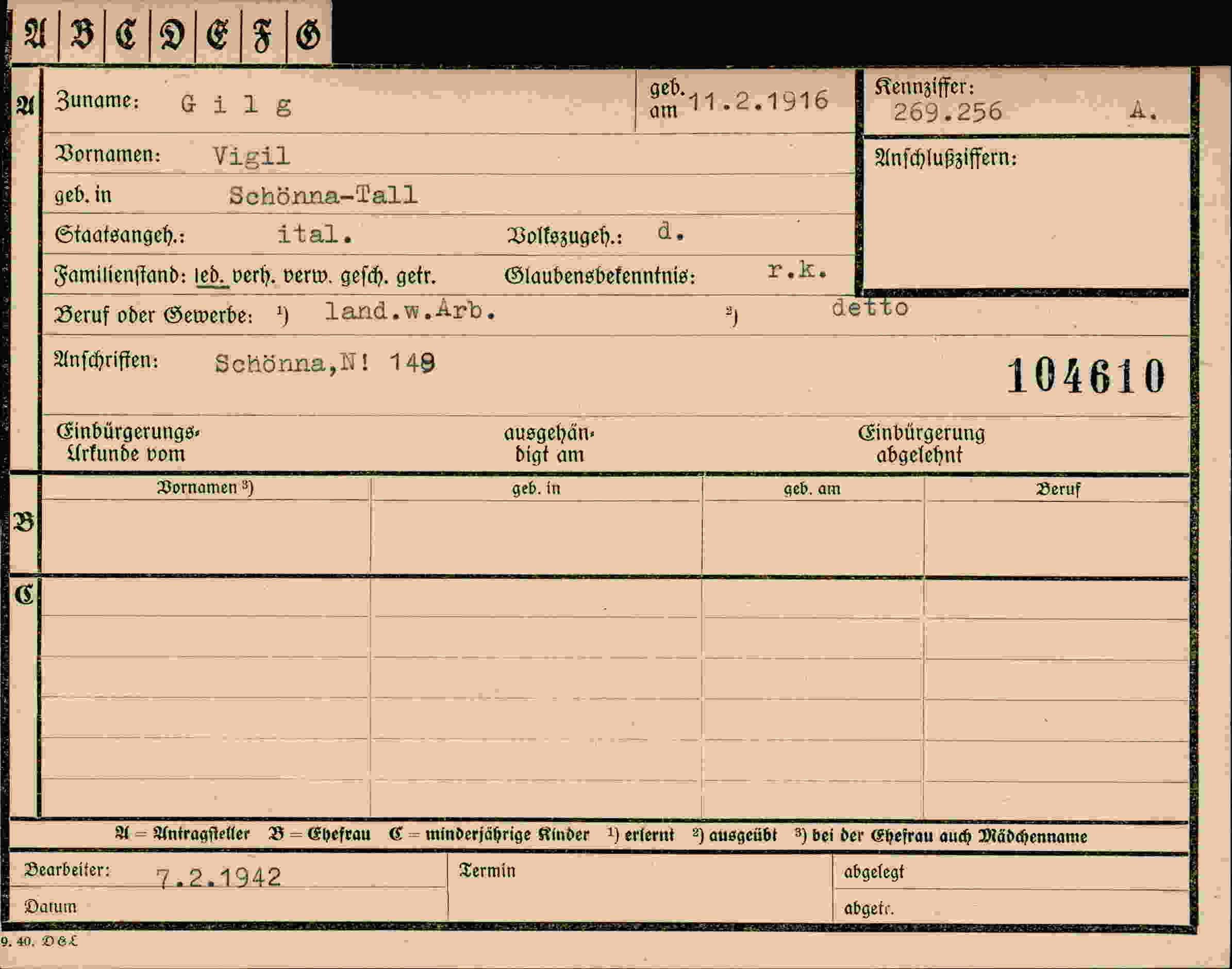This screenshot has height=969, width=1232.
Task: Click the Staatsangeh. label
Action: click(x=120, y=235)
